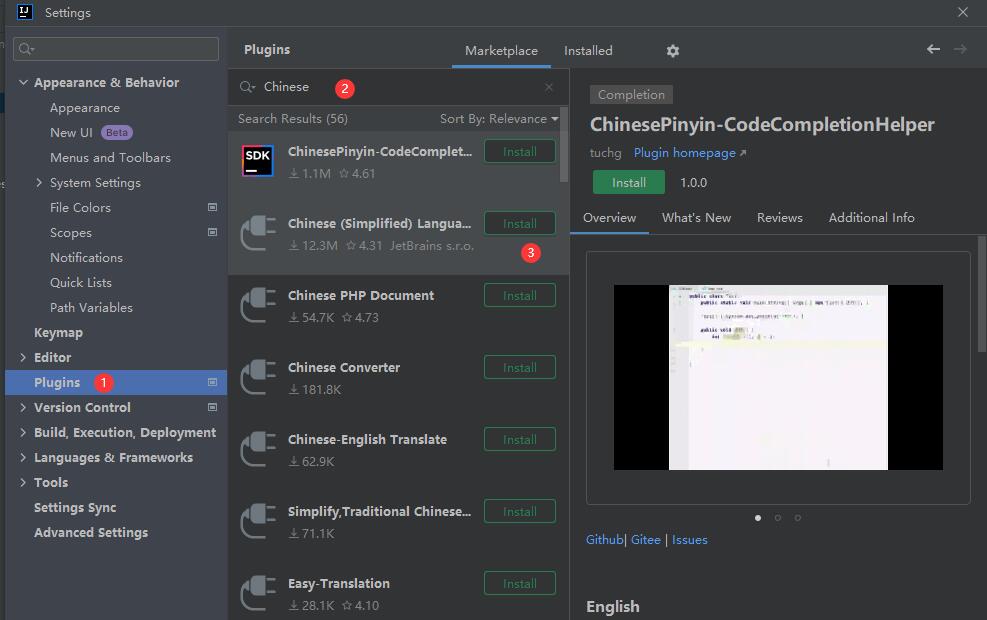Click the plugin preview screenshot

point(778,377)
